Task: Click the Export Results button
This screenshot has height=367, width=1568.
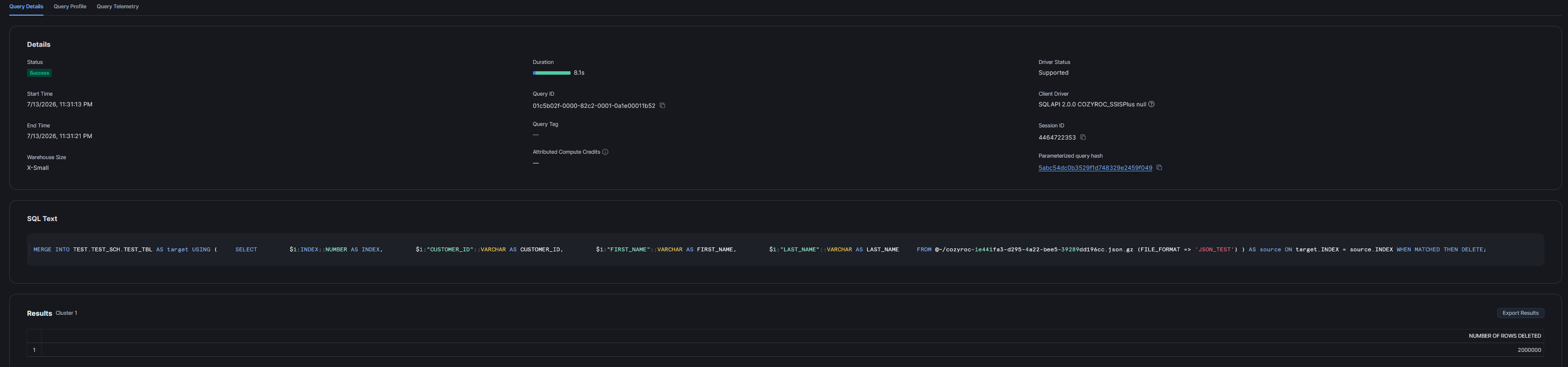Action: click(1520, 313)
